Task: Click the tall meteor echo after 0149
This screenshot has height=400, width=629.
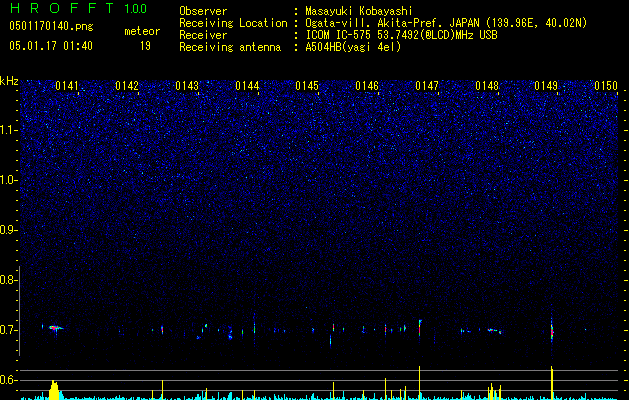Action: click(x=552, y=330)
